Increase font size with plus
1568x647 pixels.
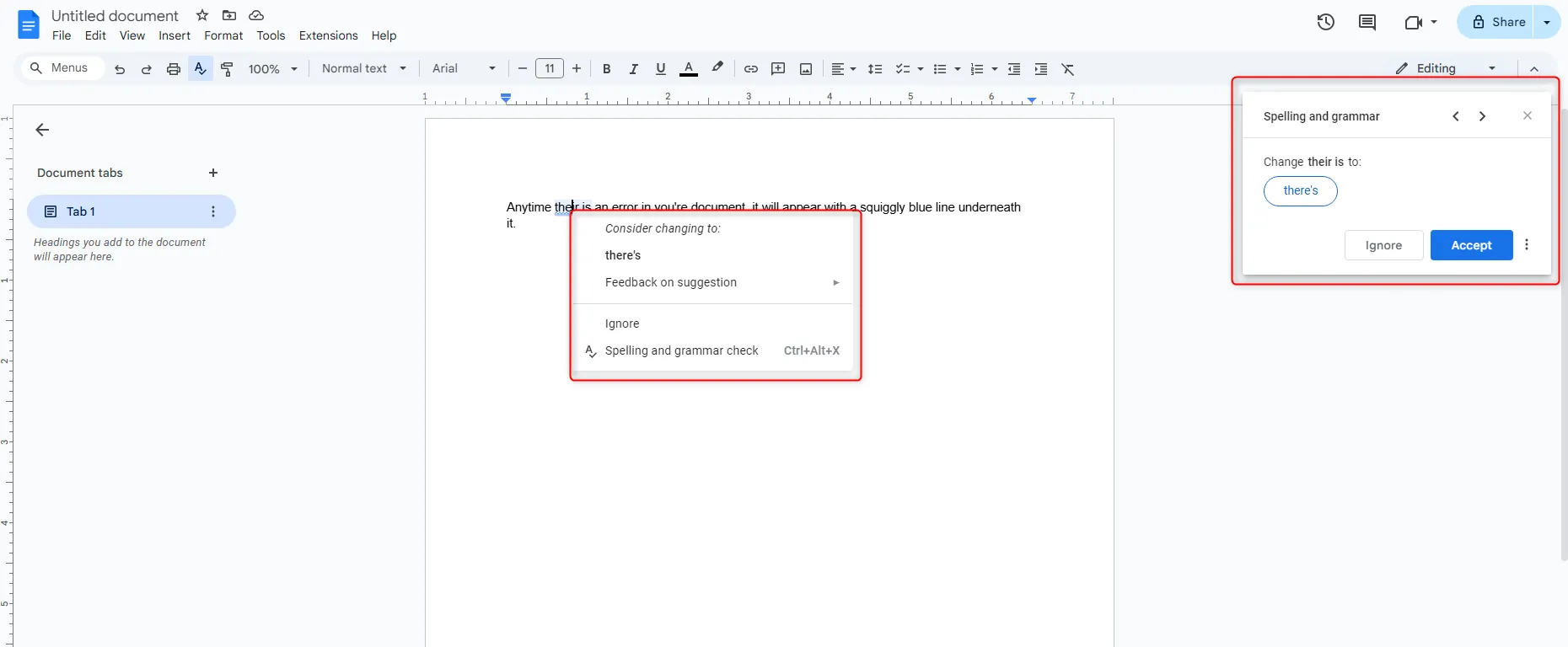pos(577,69)
